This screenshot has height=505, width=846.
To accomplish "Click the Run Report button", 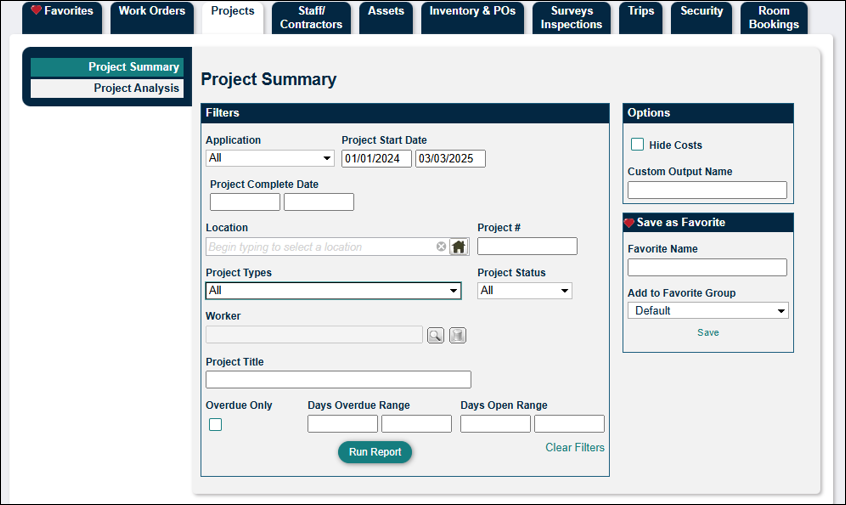I will pos(375,452).
